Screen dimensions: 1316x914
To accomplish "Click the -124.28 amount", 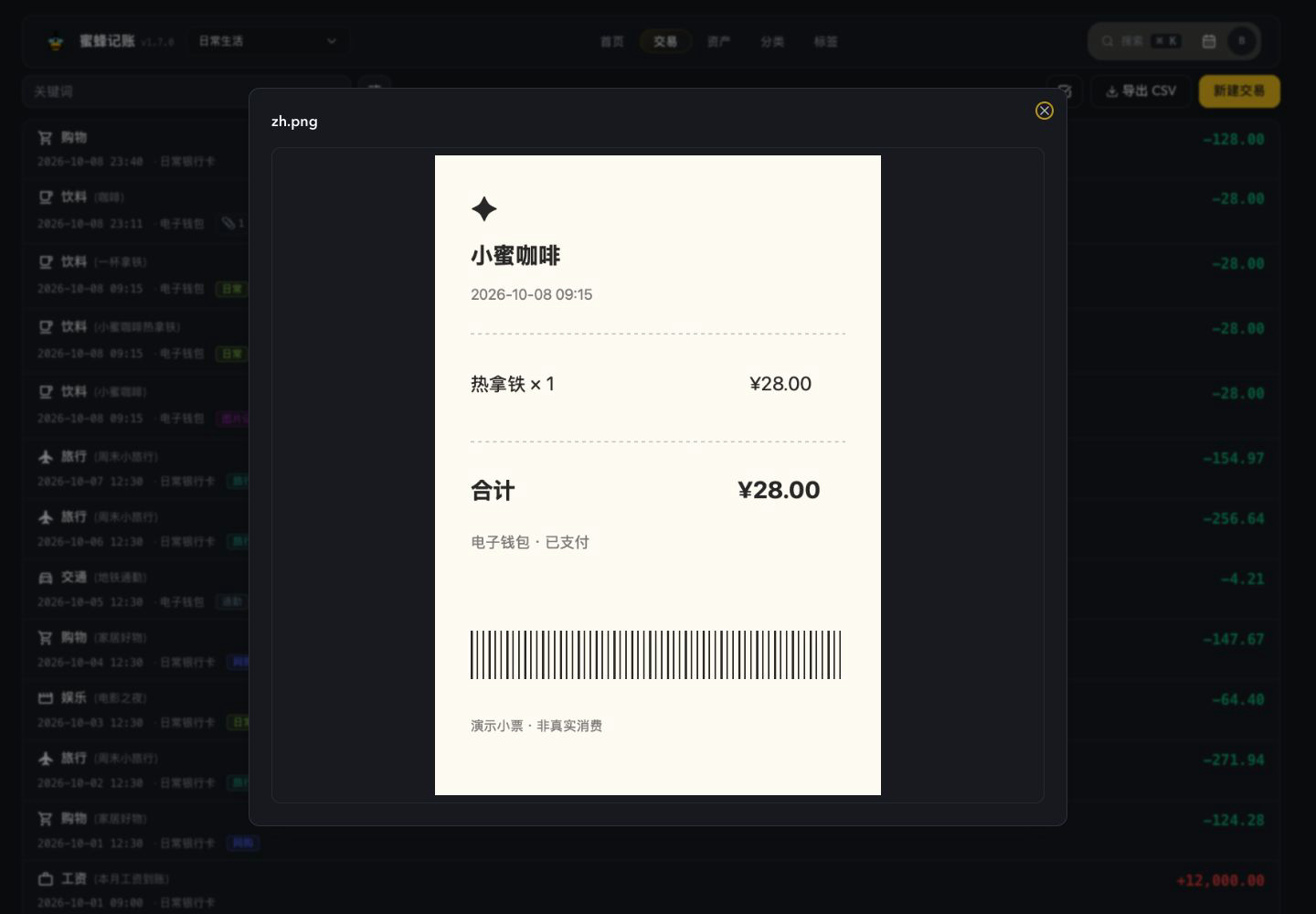I will (x=1234, y=820).
